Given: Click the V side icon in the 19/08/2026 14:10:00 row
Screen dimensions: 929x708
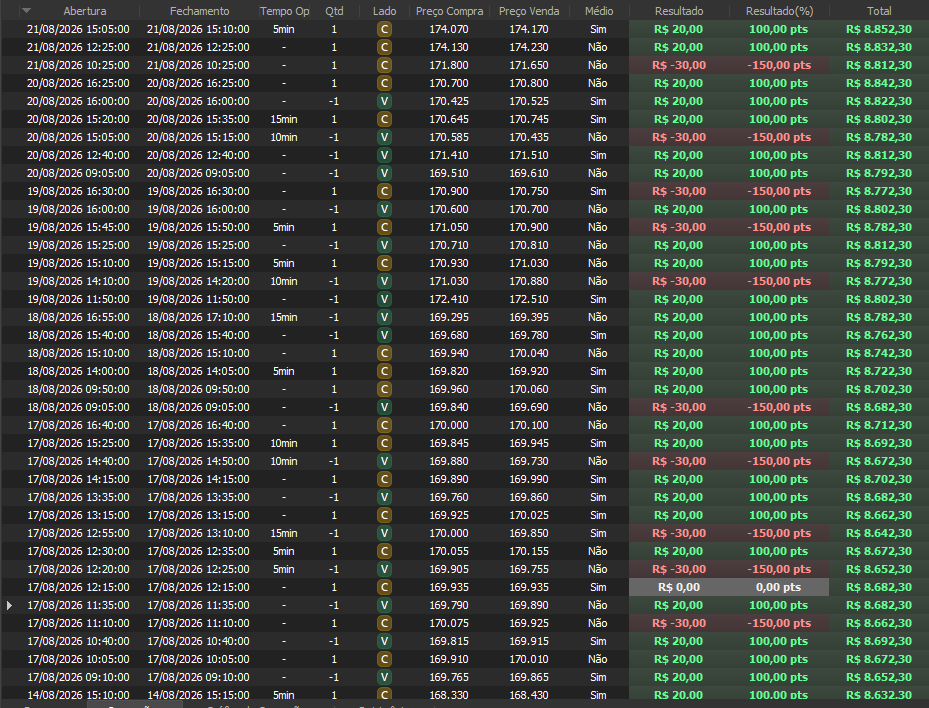Looking at the screenshot, I should coord(384,281).
